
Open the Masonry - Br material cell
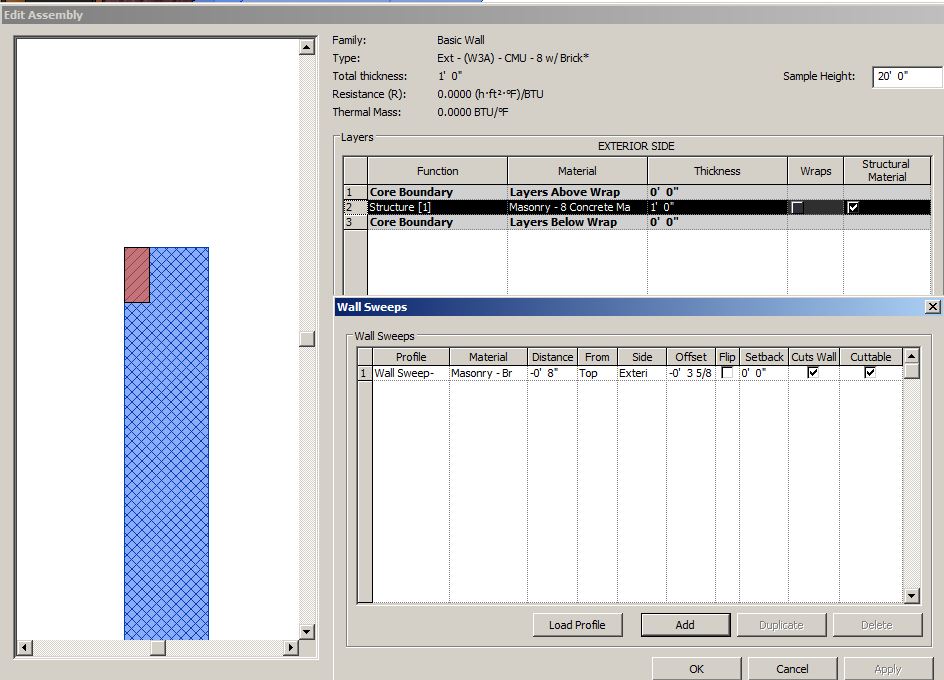[488, 373]
